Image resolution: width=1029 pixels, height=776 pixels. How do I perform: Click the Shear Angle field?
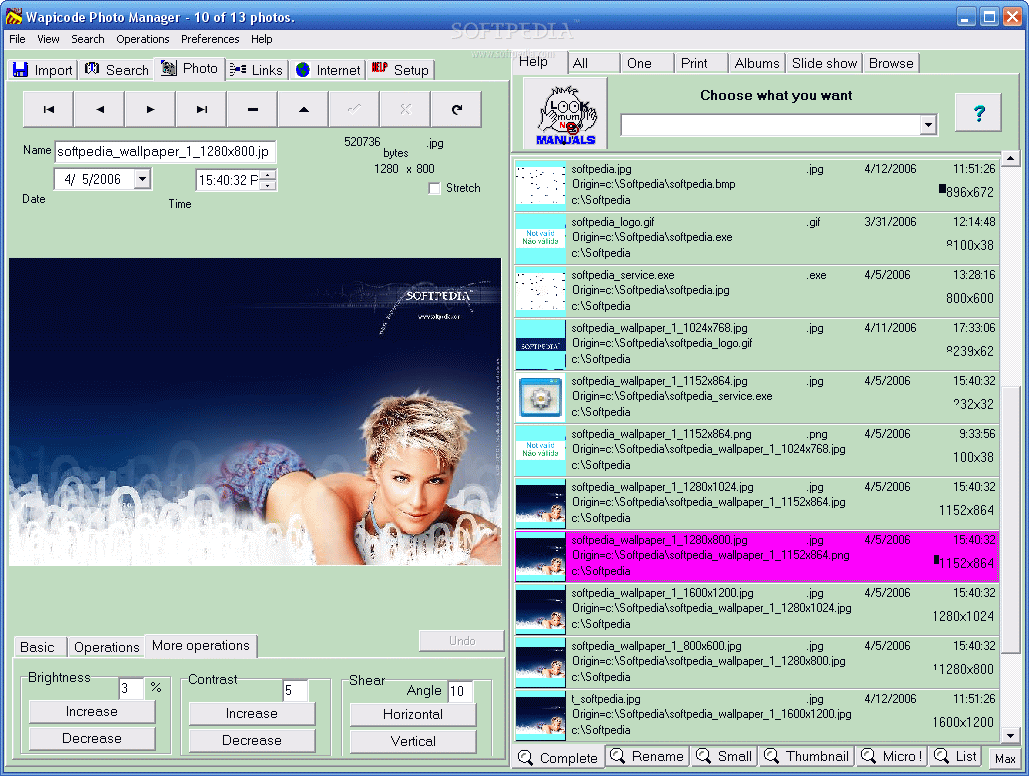tap(461, 691)
